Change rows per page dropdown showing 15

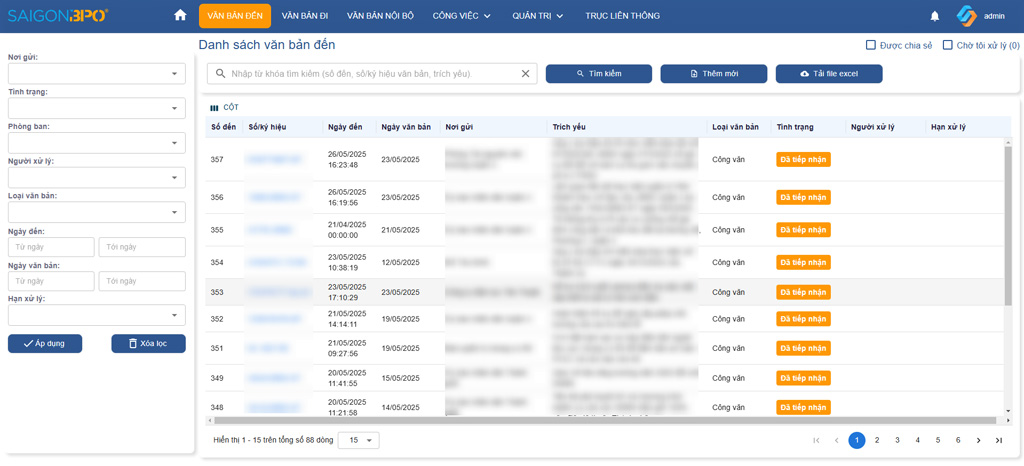(359, 440)
